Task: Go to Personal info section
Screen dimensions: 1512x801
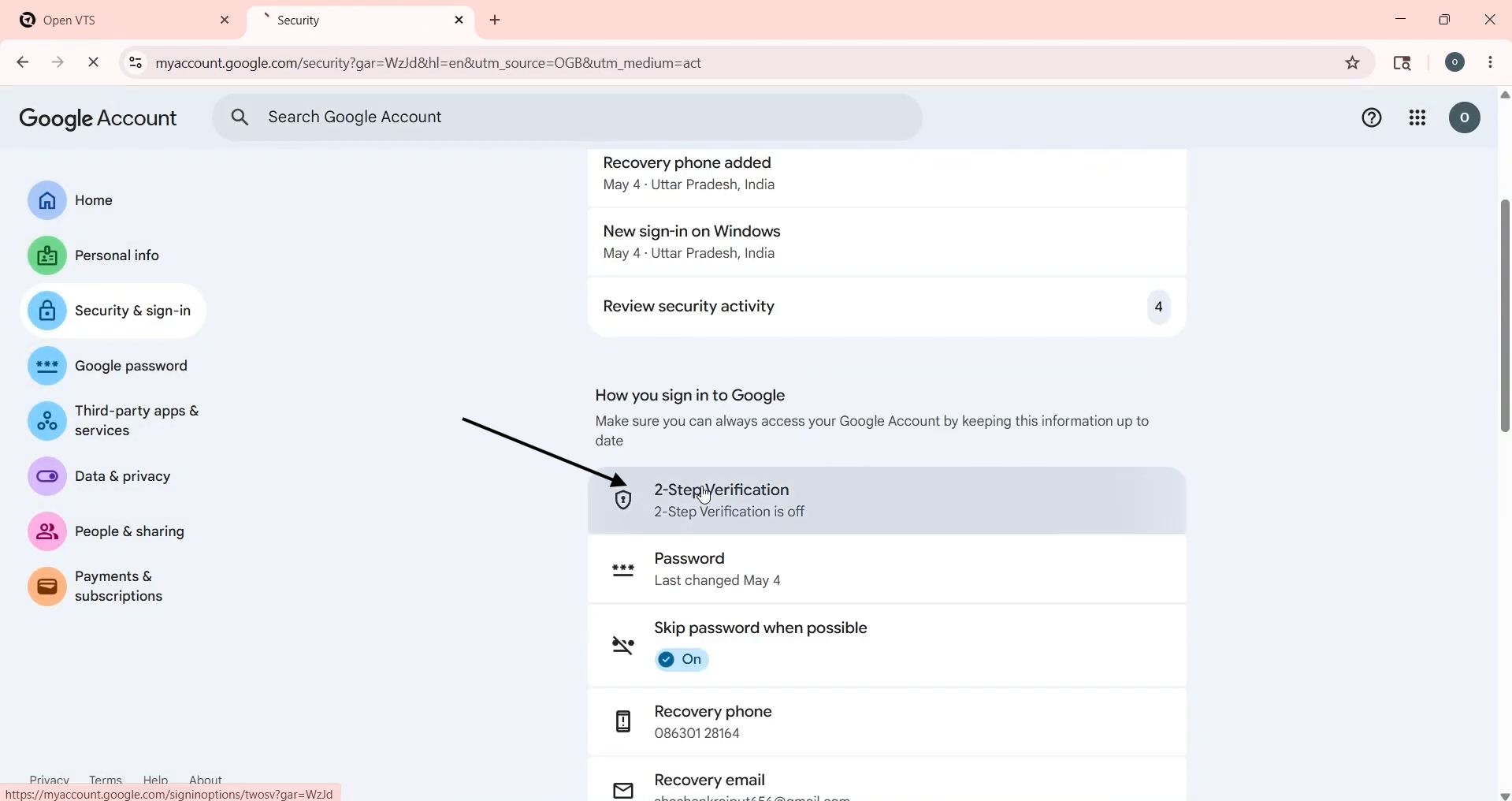Action: click(117, 255)
